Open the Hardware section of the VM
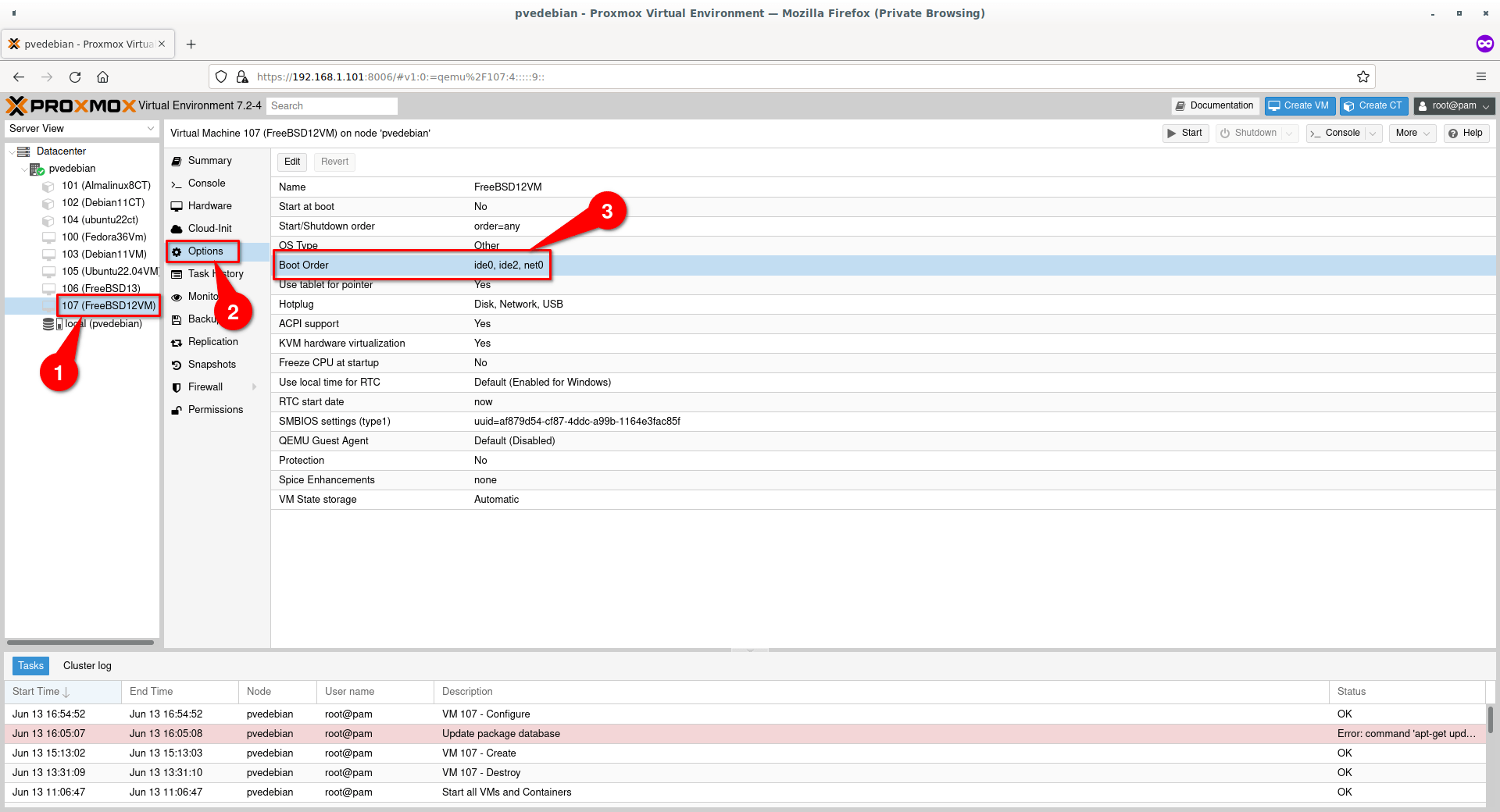Image resolution: width=1500 pixels, height=812 pixels. point(209,206)
